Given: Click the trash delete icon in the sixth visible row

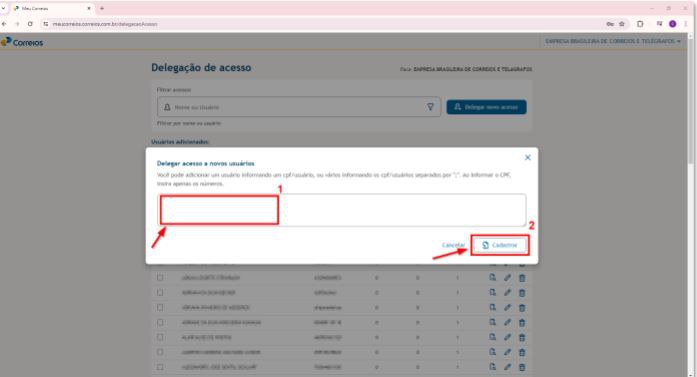Looking at the screenshot, I should coord(522,353).
